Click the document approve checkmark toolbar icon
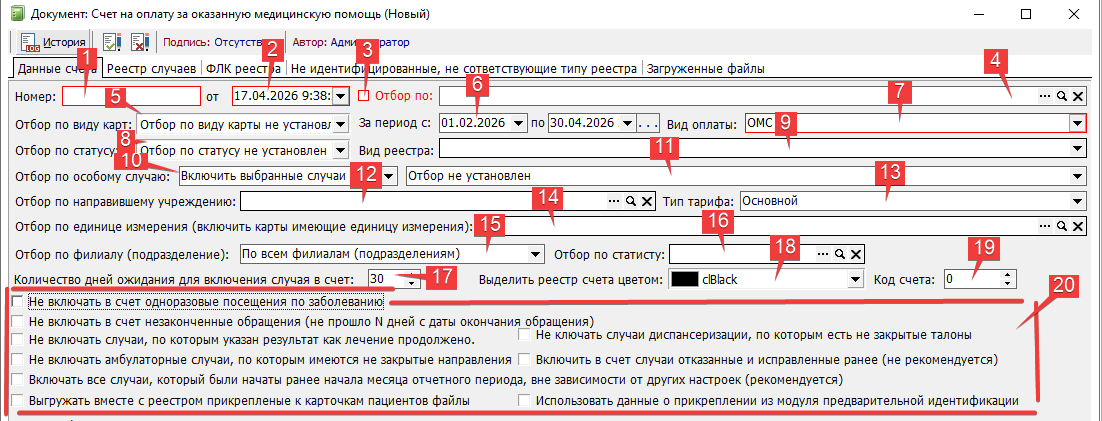This screenshot has width=1102, height=421. (112, 43)
